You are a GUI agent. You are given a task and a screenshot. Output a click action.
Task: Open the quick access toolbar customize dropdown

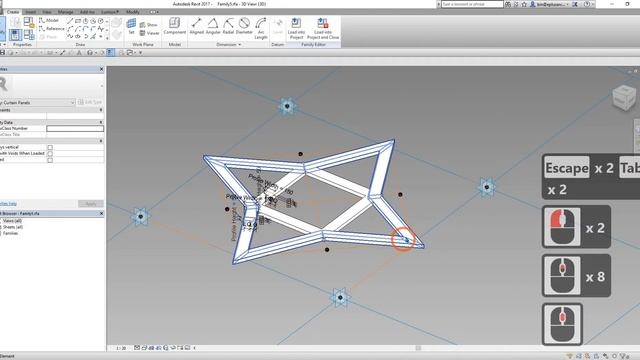(x=140, y=52)
